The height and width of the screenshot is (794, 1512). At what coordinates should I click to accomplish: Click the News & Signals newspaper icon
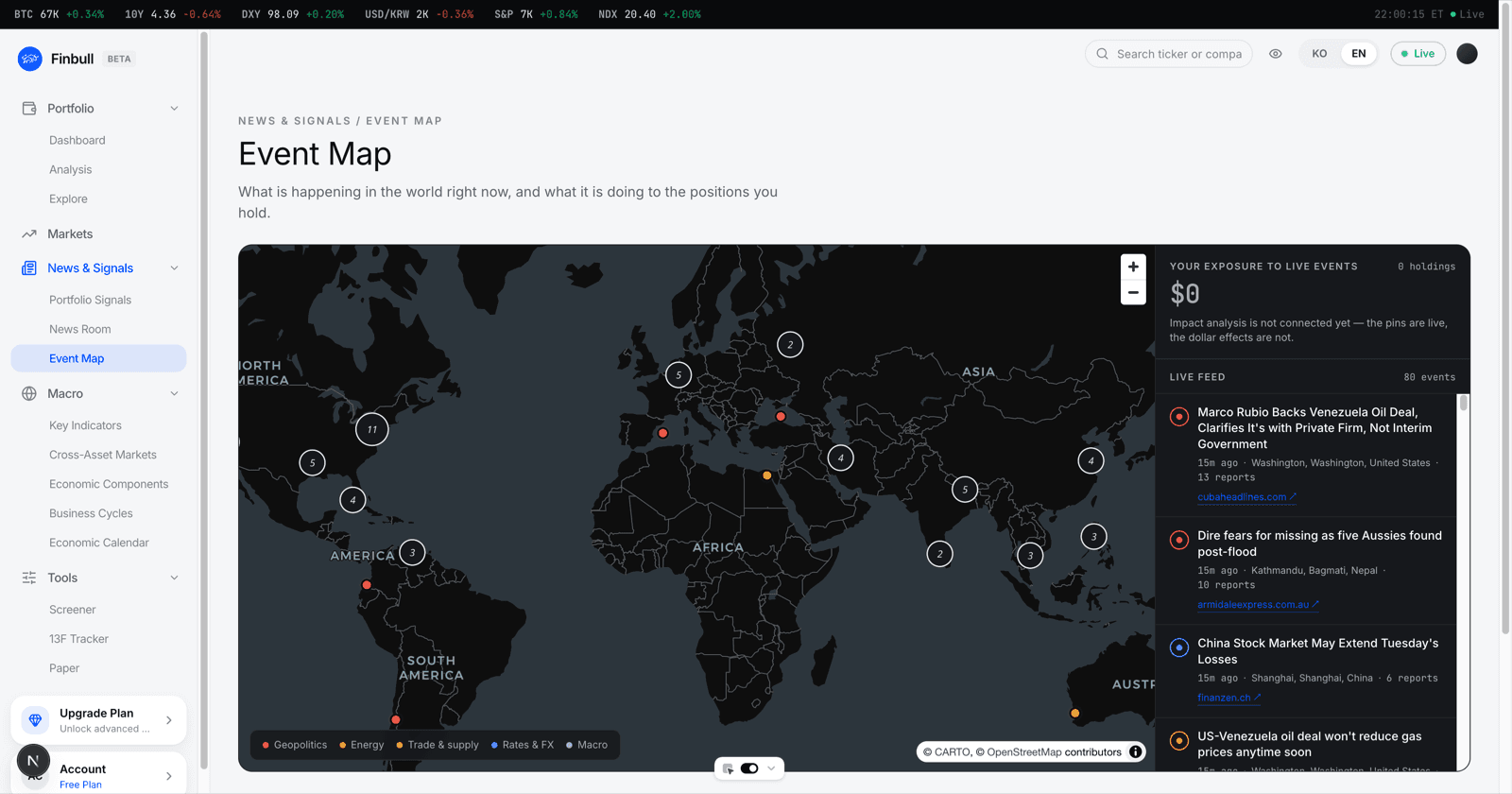pos(29,268)
